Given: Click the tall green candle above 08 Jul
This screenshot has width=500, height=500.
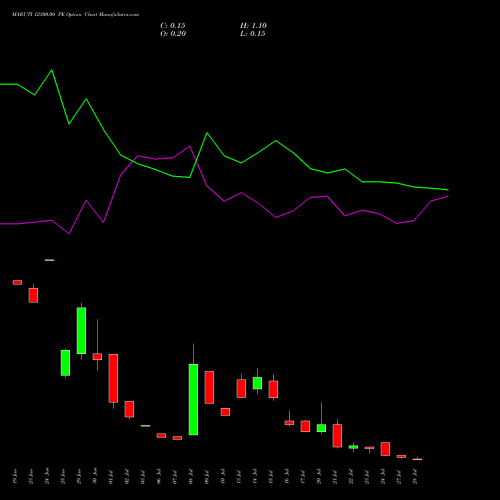Looking at the screenshot, I should point(193,399).
